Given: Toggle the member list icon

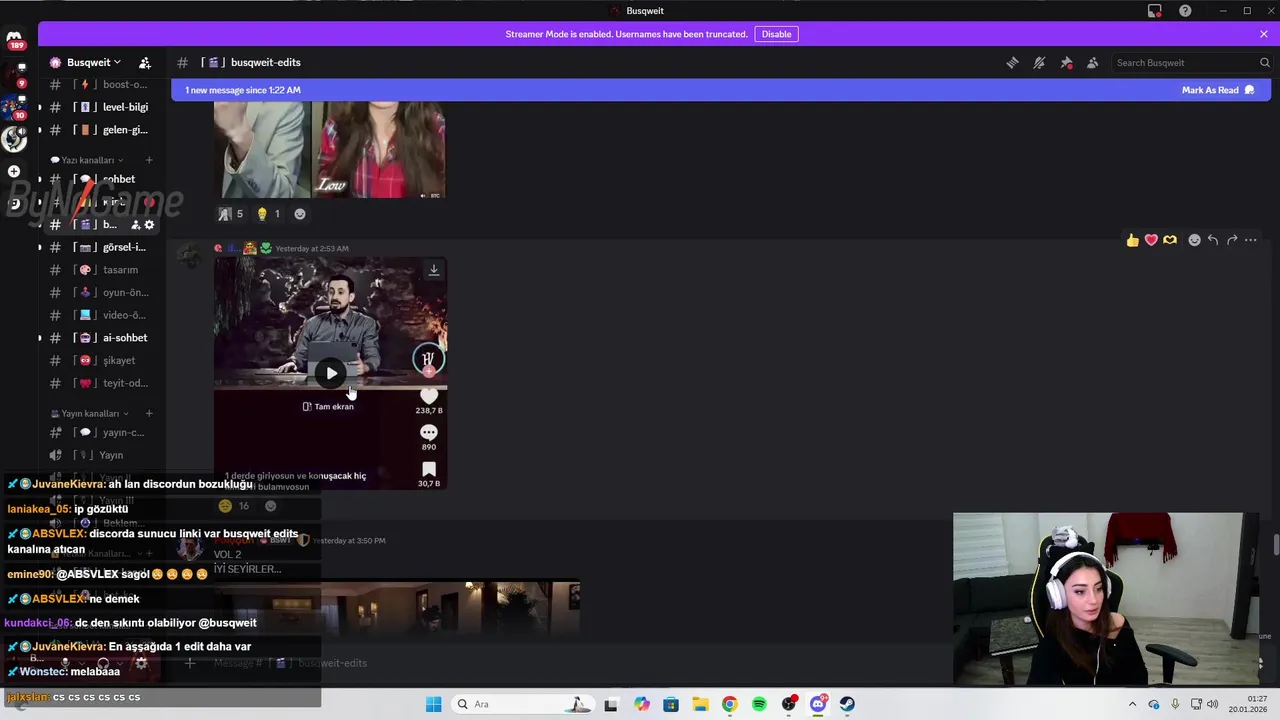Looking at the screenshot, I should click(x=1092, y=62).
